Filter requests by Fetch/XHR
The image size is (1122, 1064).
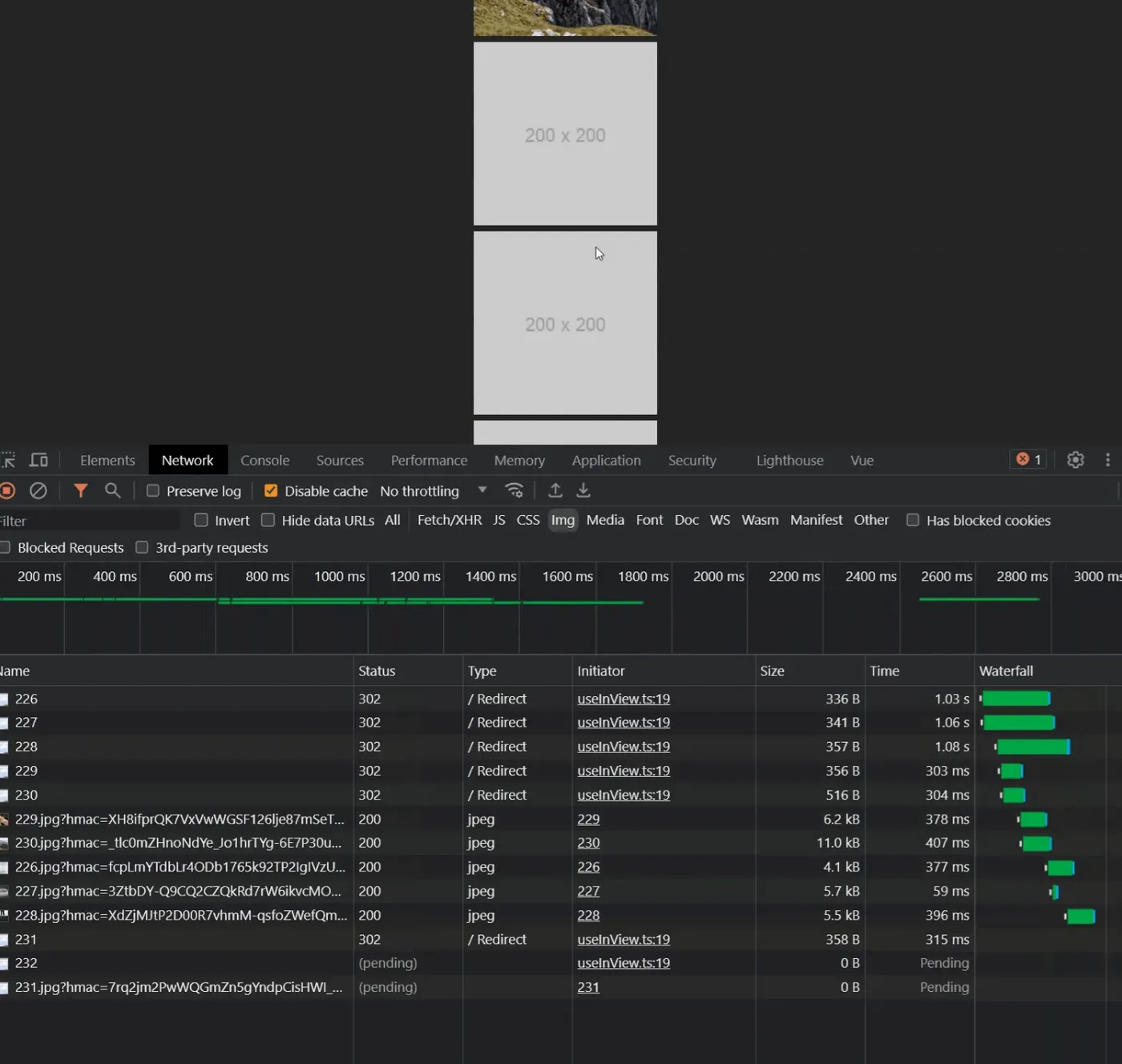pos(450,520)
